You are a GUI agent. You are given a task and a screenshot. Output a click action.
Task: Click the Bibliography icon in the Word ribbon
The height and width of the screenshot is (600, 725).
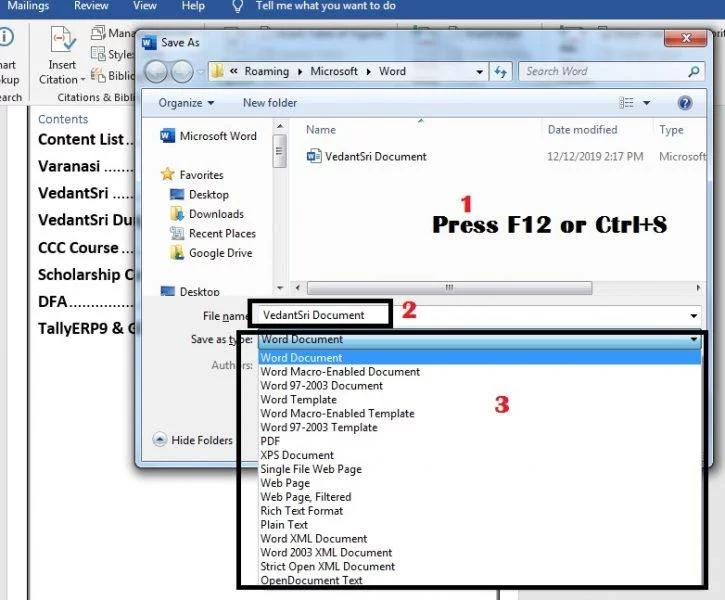click(98, 75)
